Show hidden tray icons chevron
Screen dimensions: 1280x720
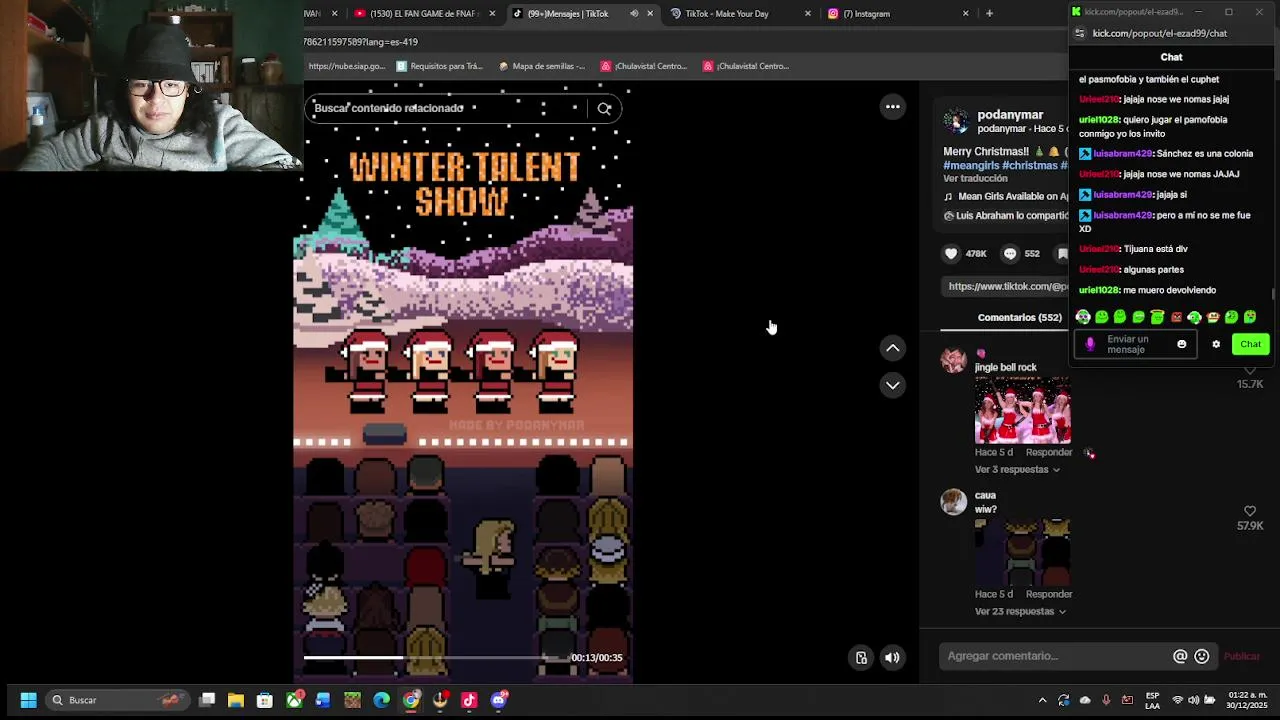[1042, 700]
